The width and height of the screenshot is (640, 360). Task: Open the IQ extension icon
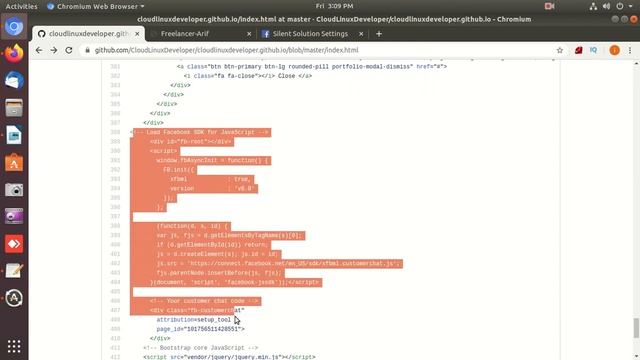[x=593, y=50]
